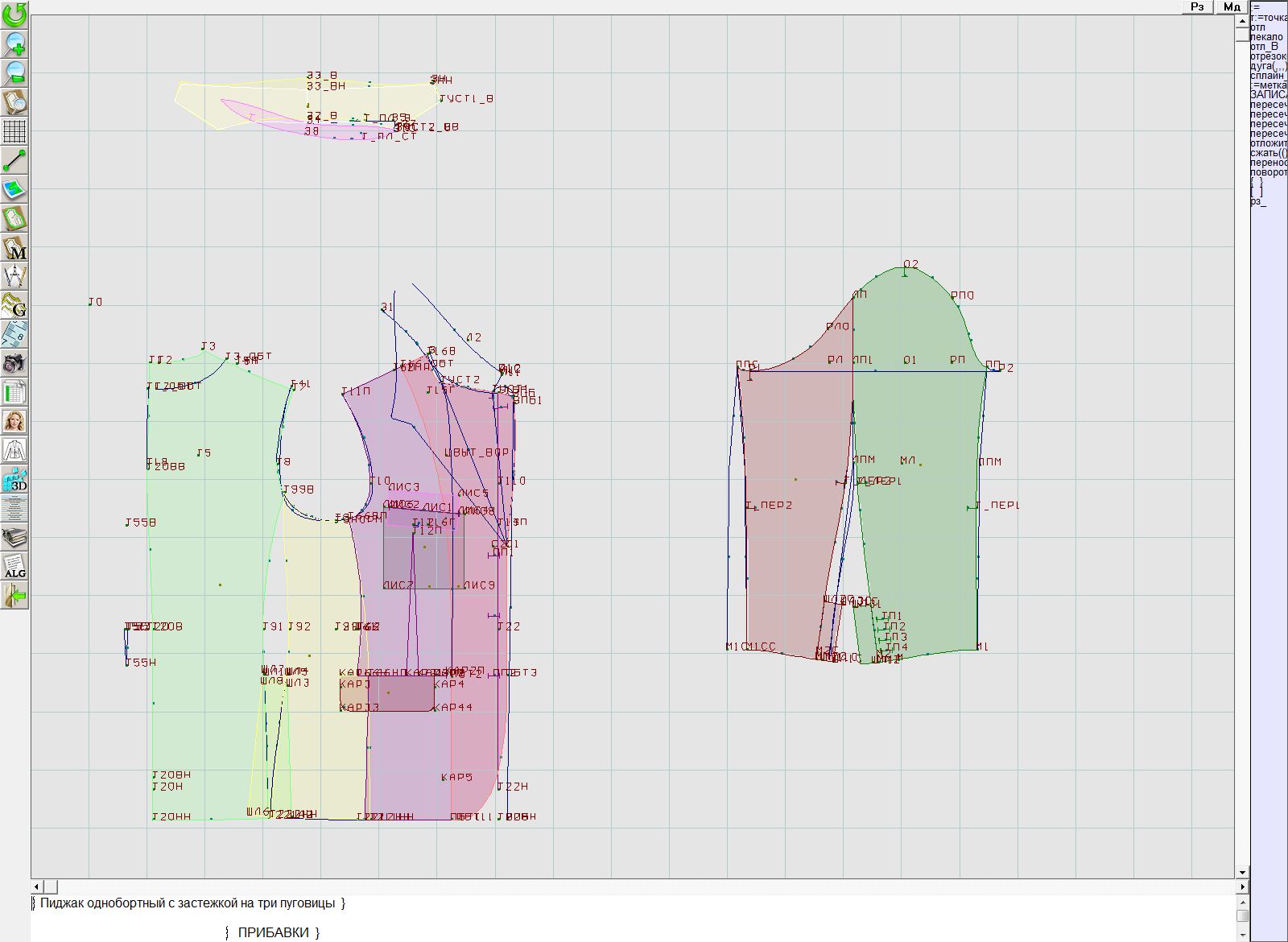1288x942 pixels.
Task: Click the woman's face portrait icon
Action: [x=14, y=421]
